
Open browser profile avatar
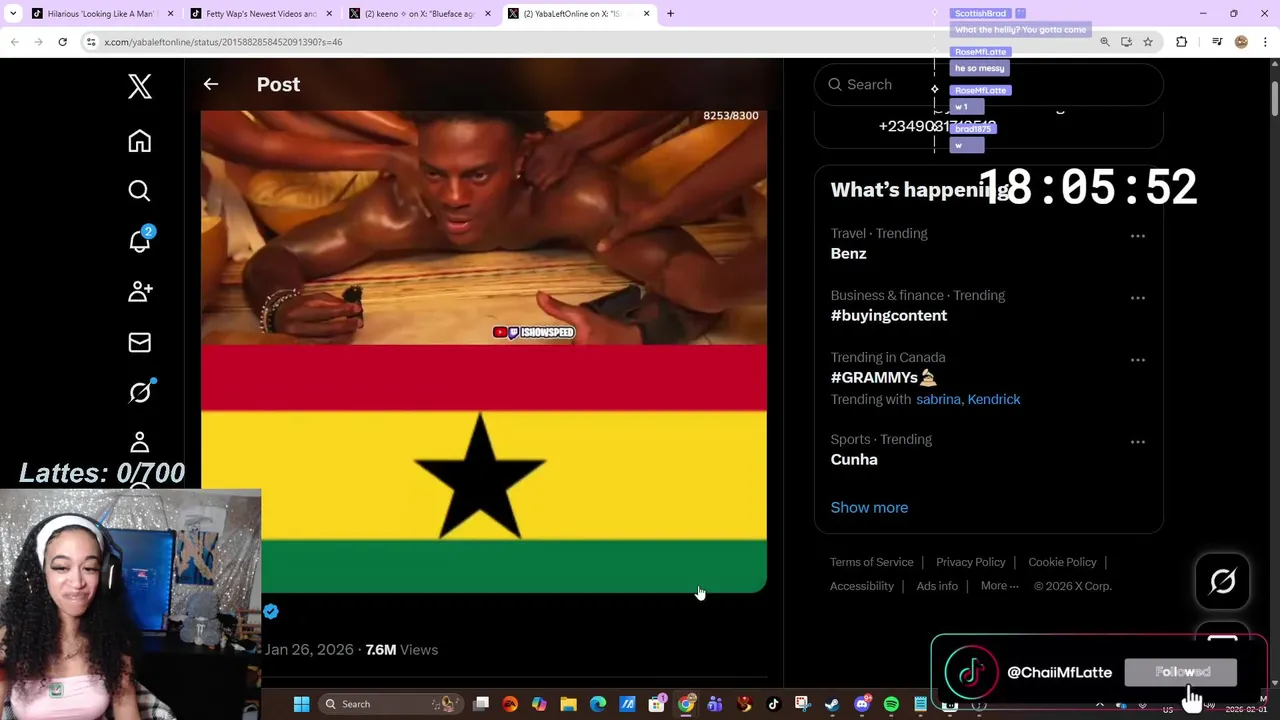tap(1241, 42)
